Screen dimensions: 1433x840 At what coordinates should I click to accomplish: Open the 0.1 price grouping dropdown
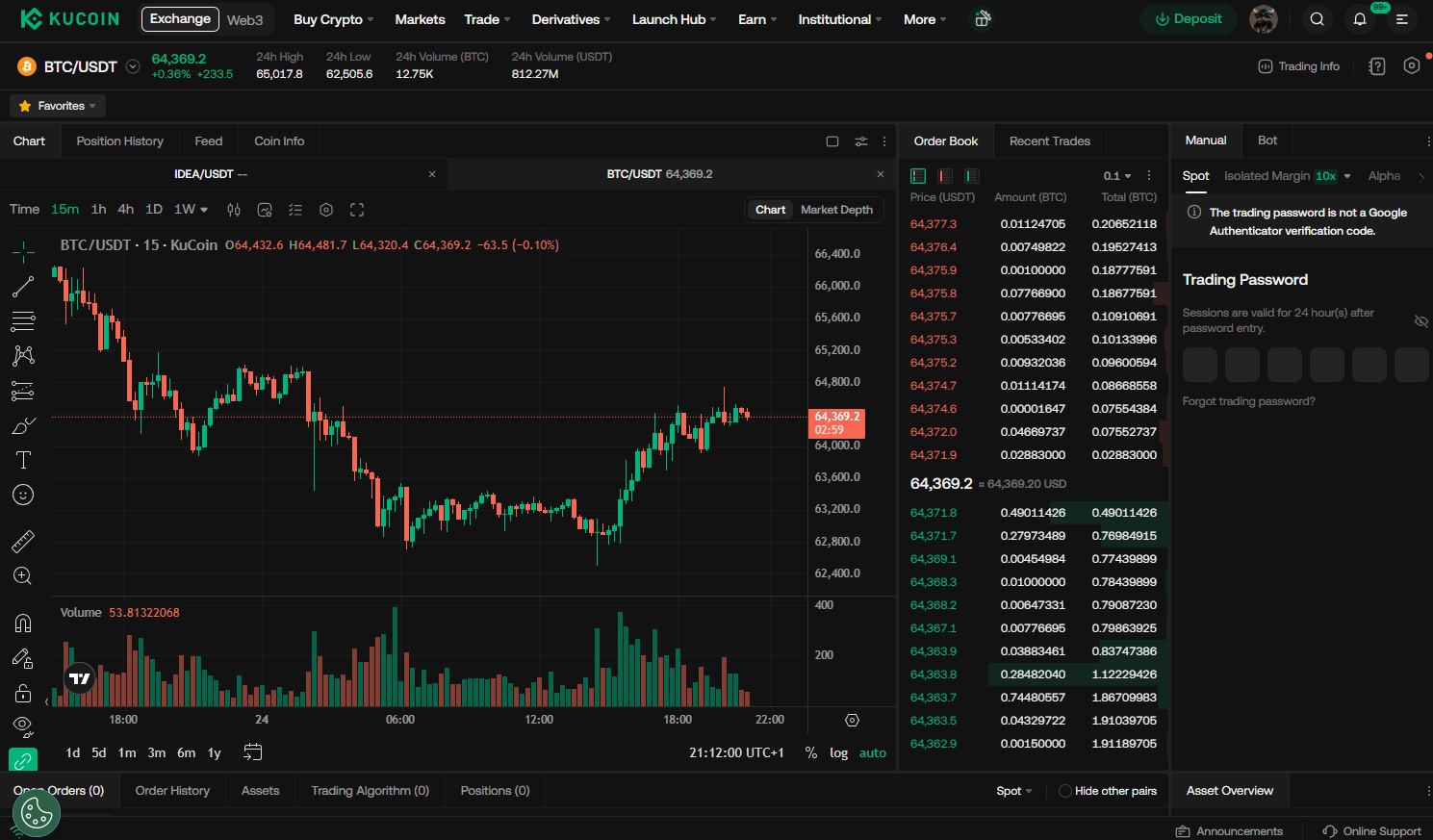(x=1117, y=176)
